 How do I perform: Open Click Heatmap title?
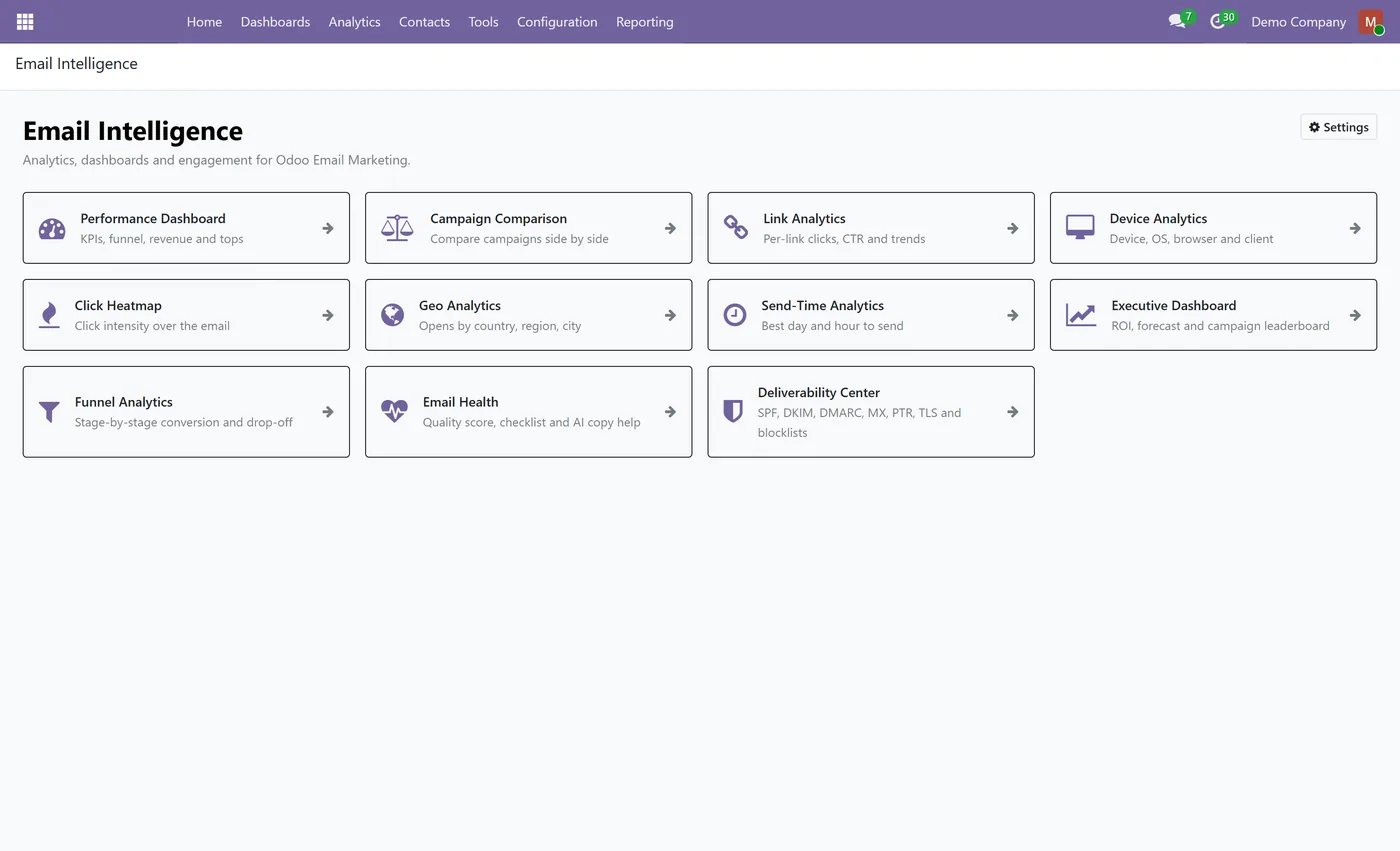click(x=118, y=305)
